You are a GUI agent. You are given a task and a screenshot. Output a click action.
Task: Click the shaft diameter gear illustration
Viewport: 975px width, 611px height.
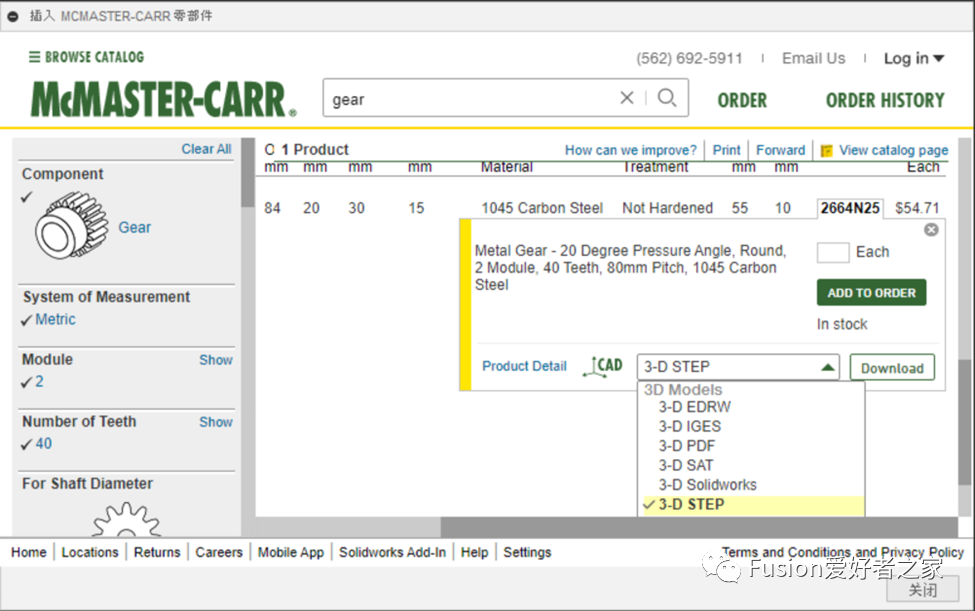126,520
